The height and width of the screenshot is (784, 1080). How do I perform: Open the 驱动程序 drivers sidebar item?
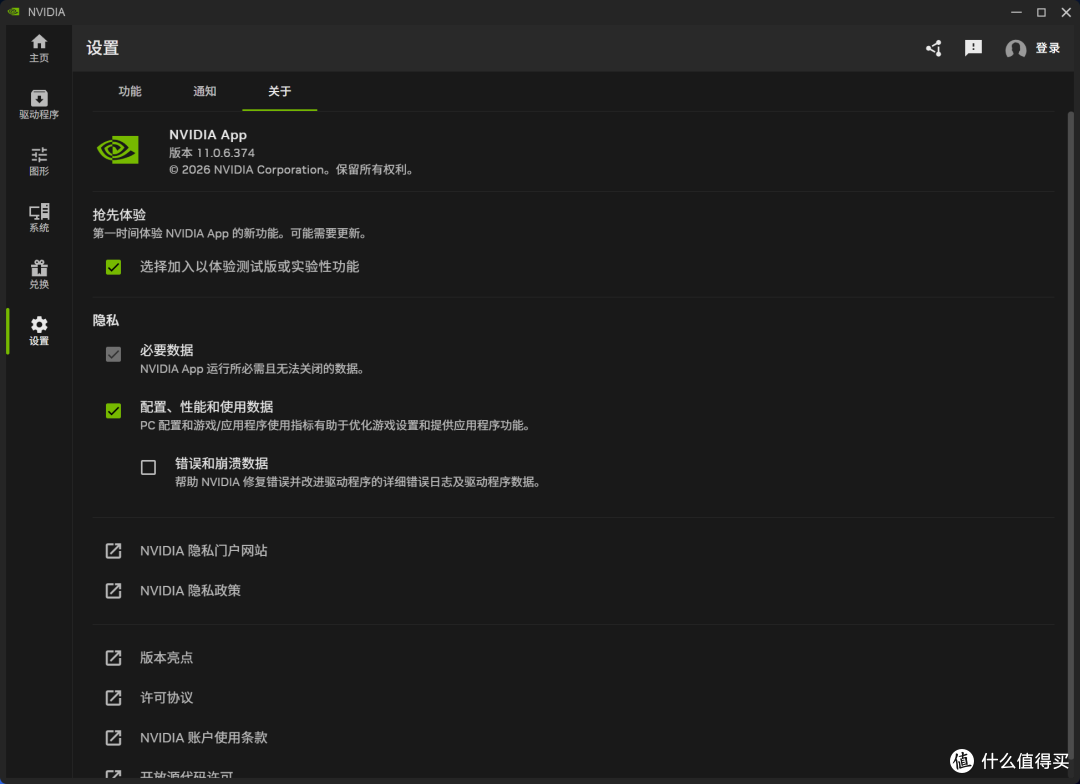39,105
